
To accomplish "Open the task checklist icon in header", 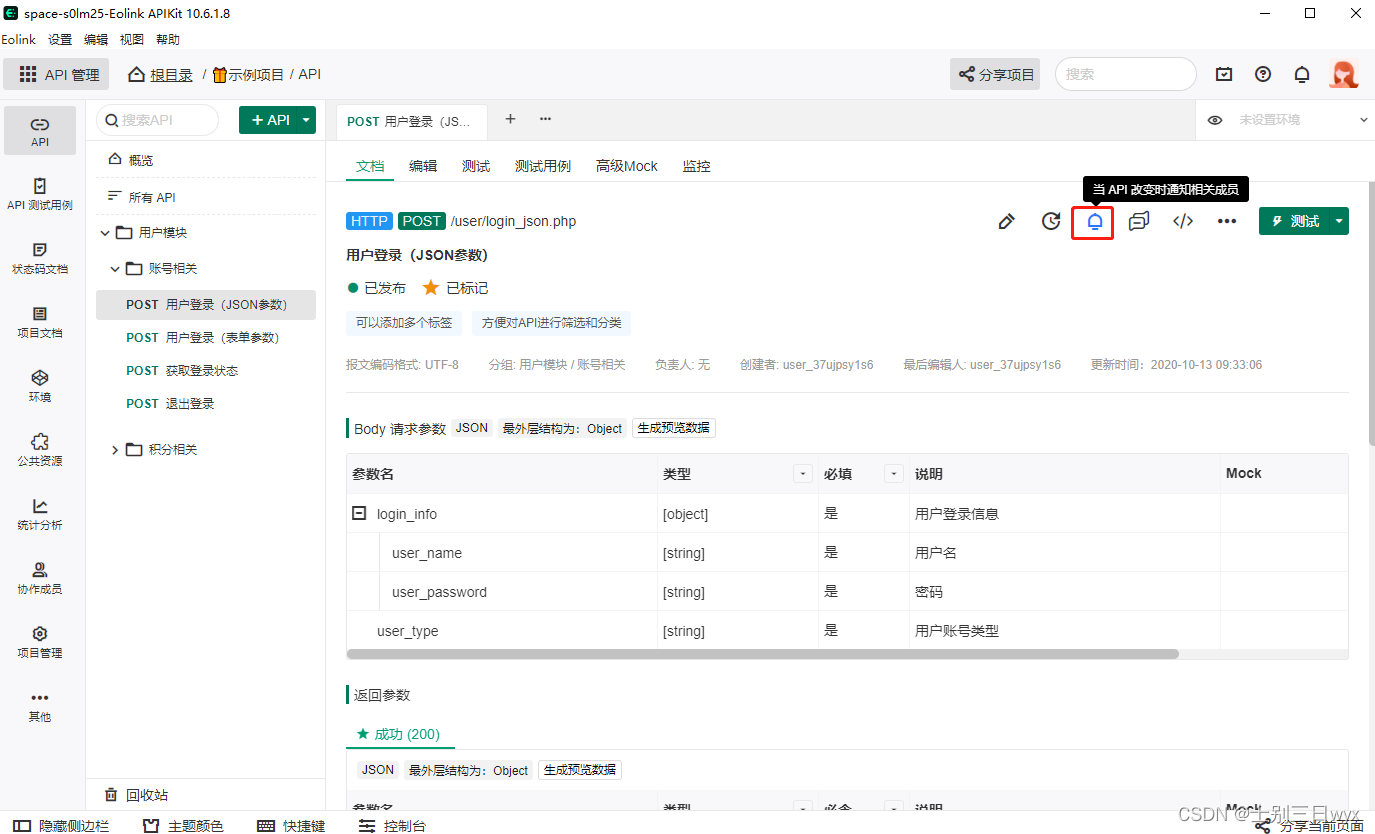I will (x=1224, y=74).
